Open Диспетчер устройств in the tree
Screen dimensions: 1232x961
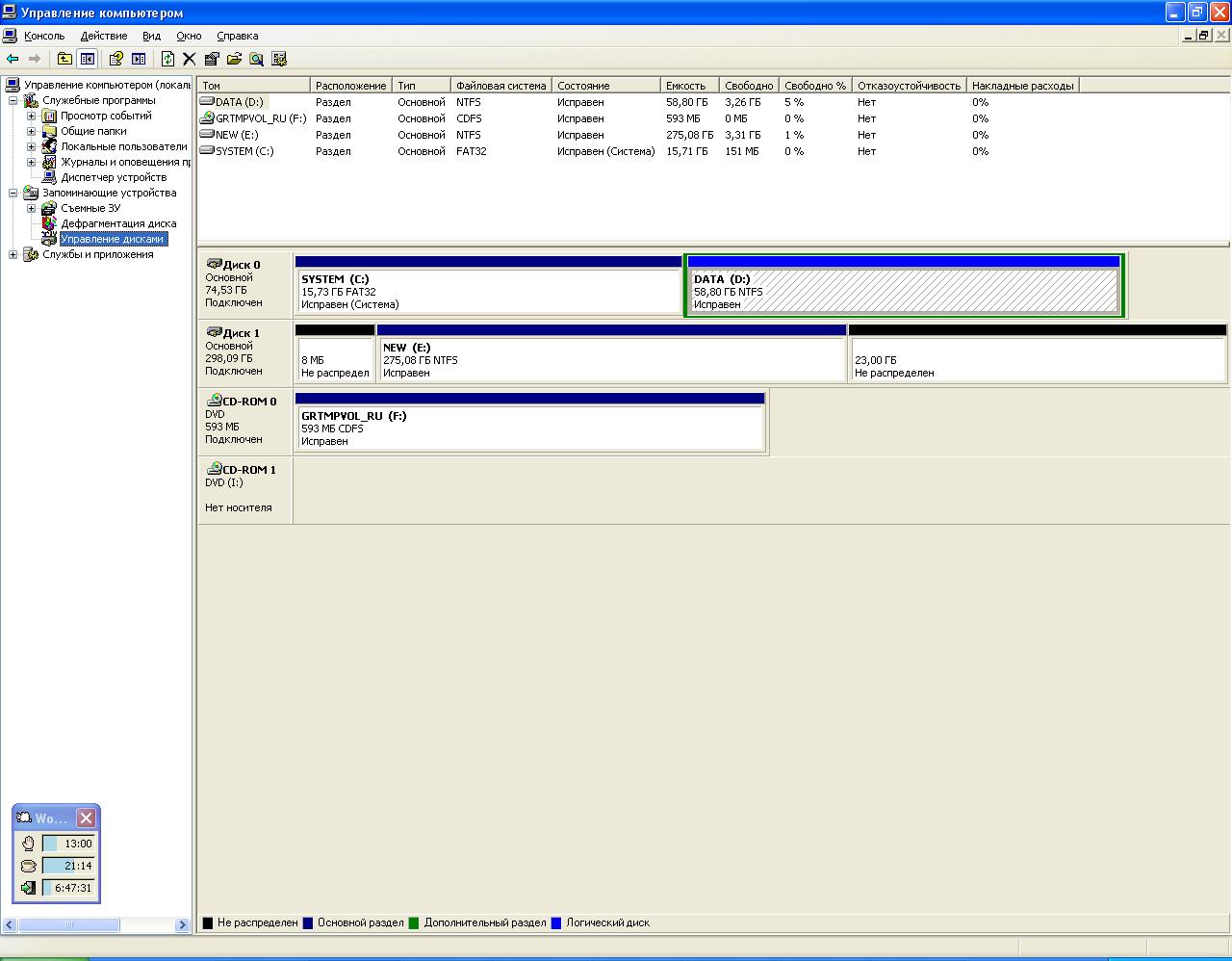(114, 177)
